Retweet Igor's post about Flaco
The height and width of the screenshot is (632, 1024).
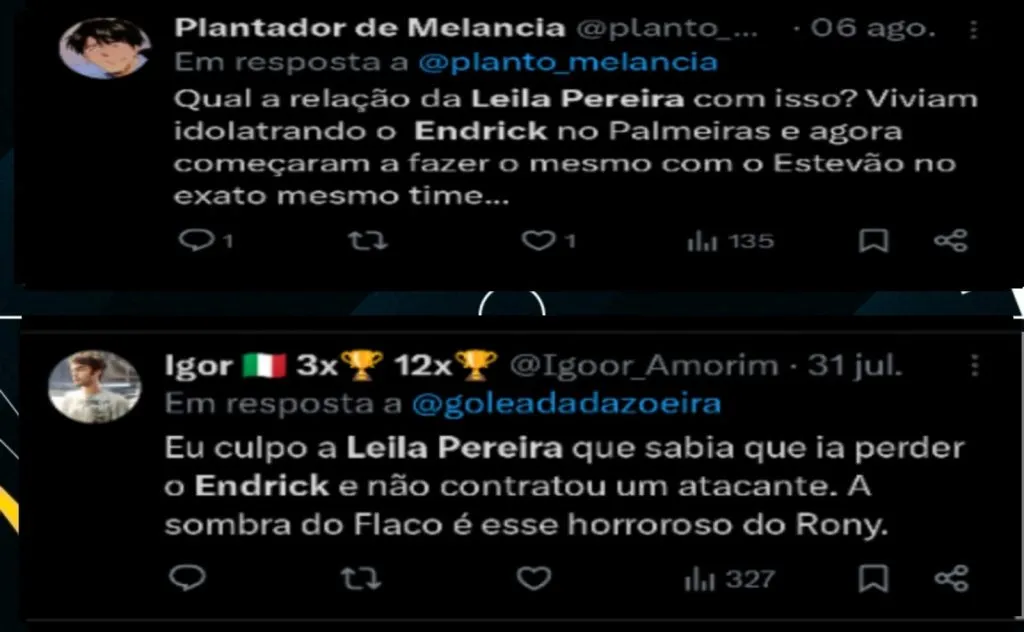[x=360, y=578]
